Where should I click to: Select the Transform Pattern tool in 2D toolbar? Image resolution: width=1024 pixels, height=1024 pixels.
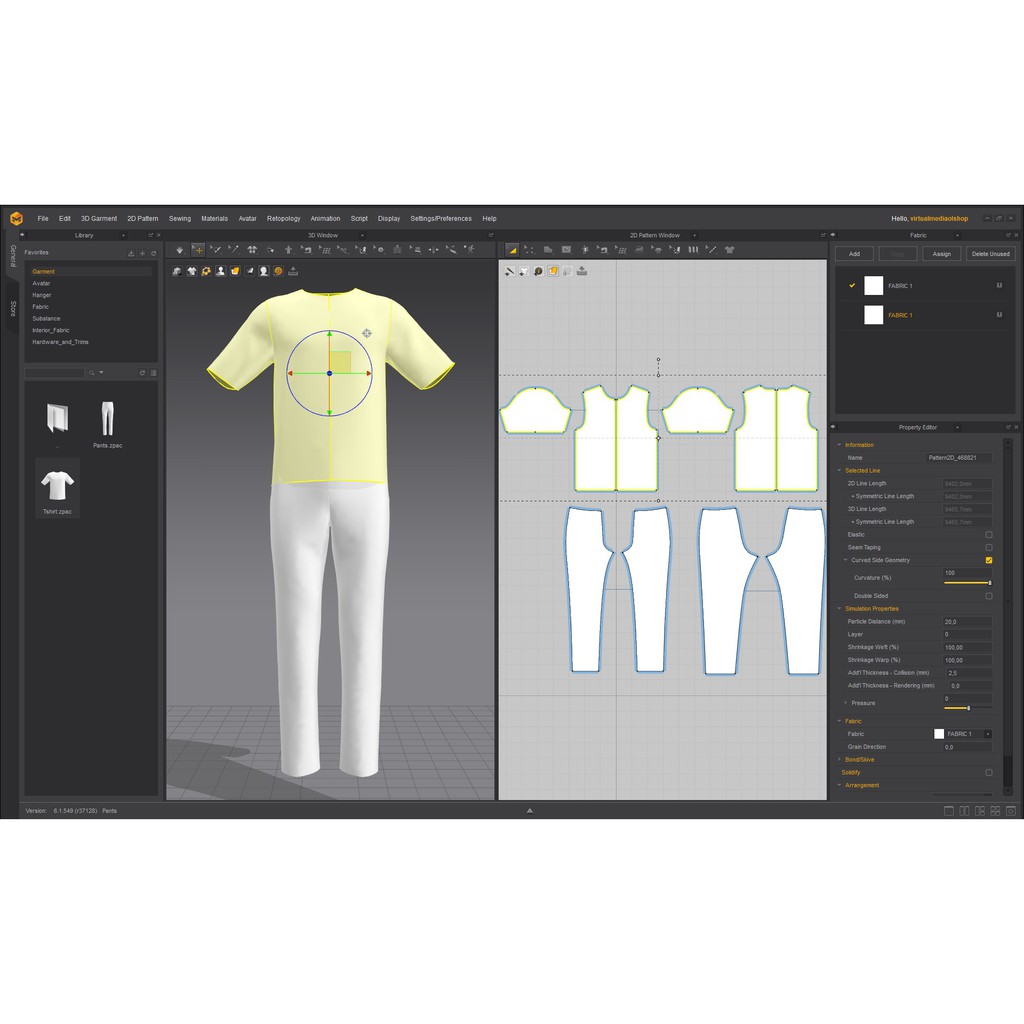tap(512, 250)
